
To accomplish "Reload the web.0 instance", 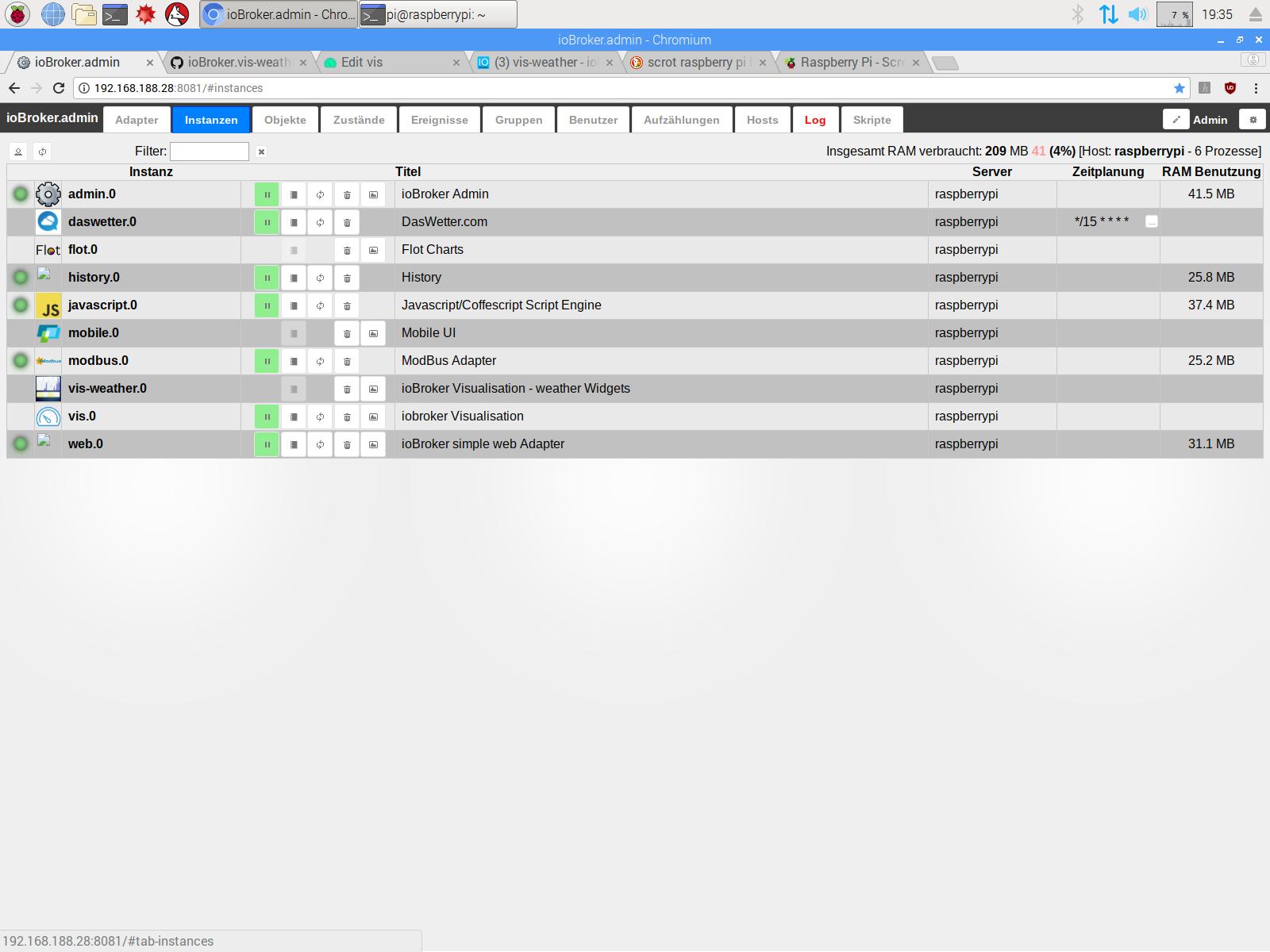I will 320,444.
